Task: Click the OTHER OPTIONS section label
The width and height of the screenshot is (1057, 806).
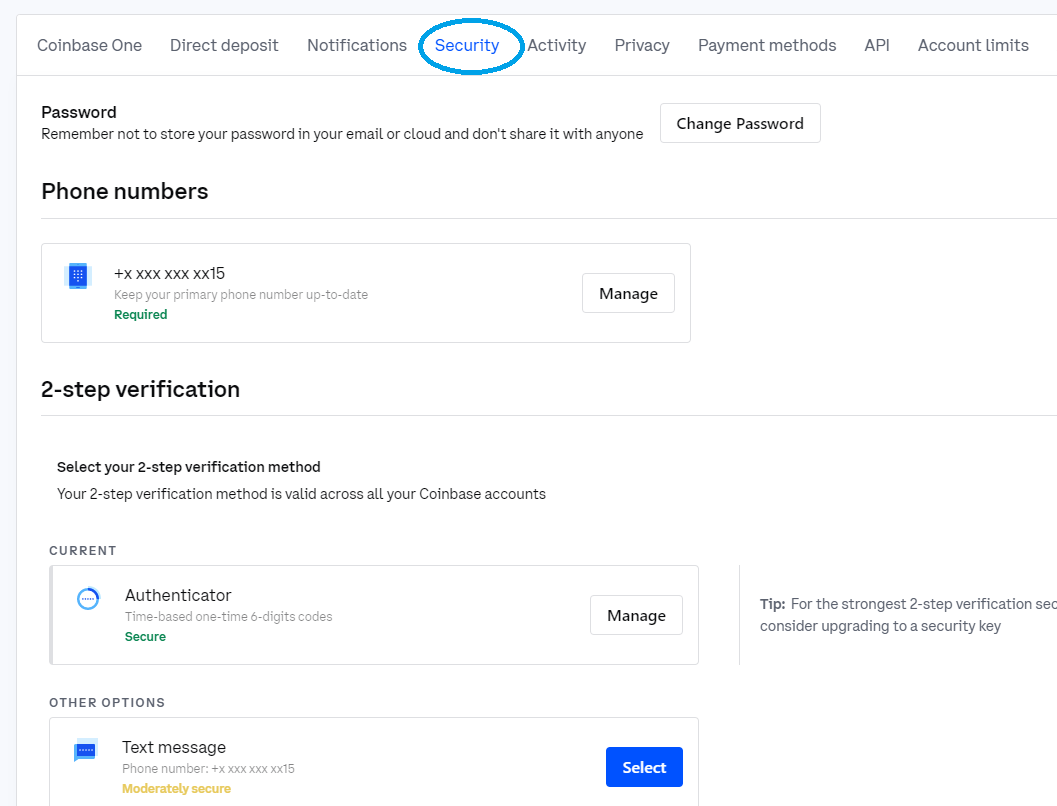Action: (107, 702)
